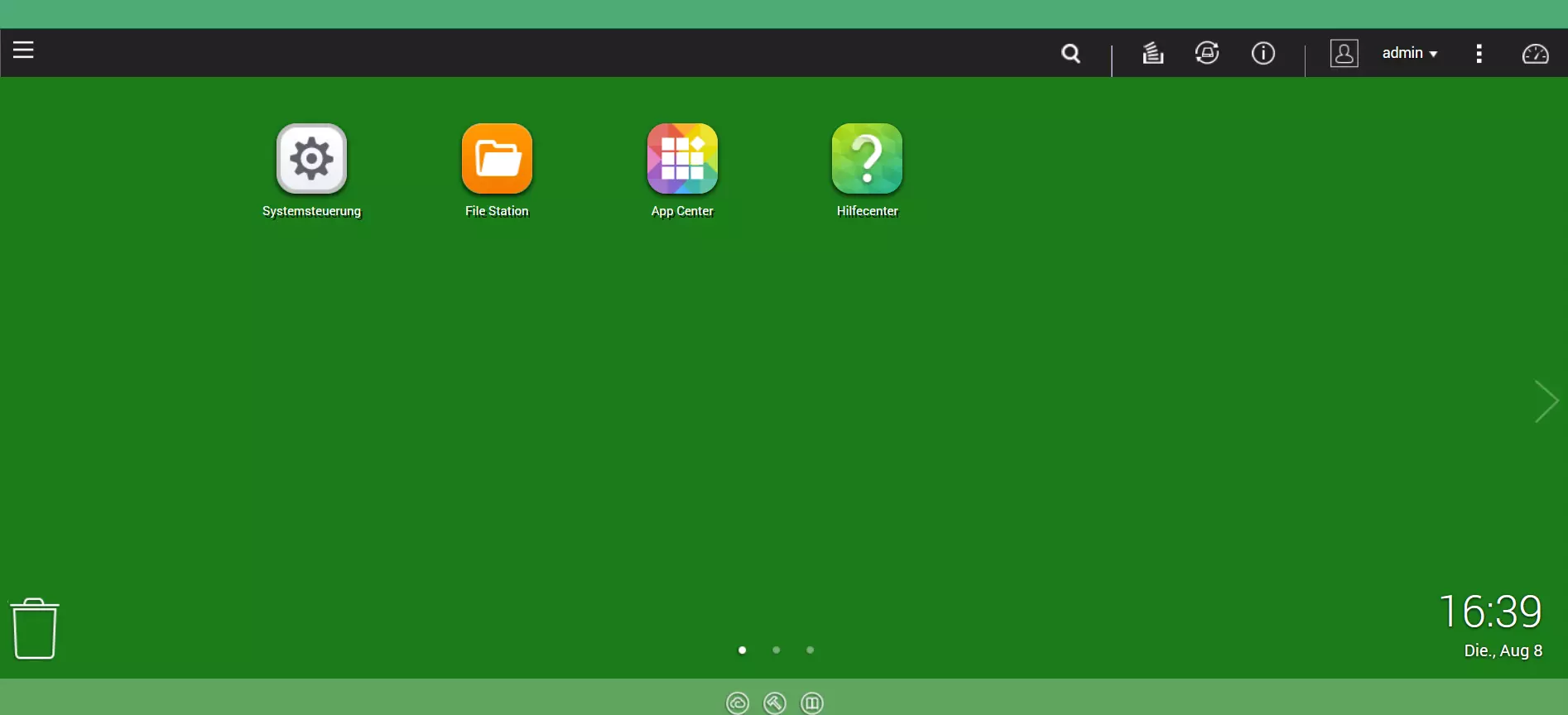Click the 16:39 clock display
Viewport: 1568px width, 715px height.
(x=1490, y=612)
